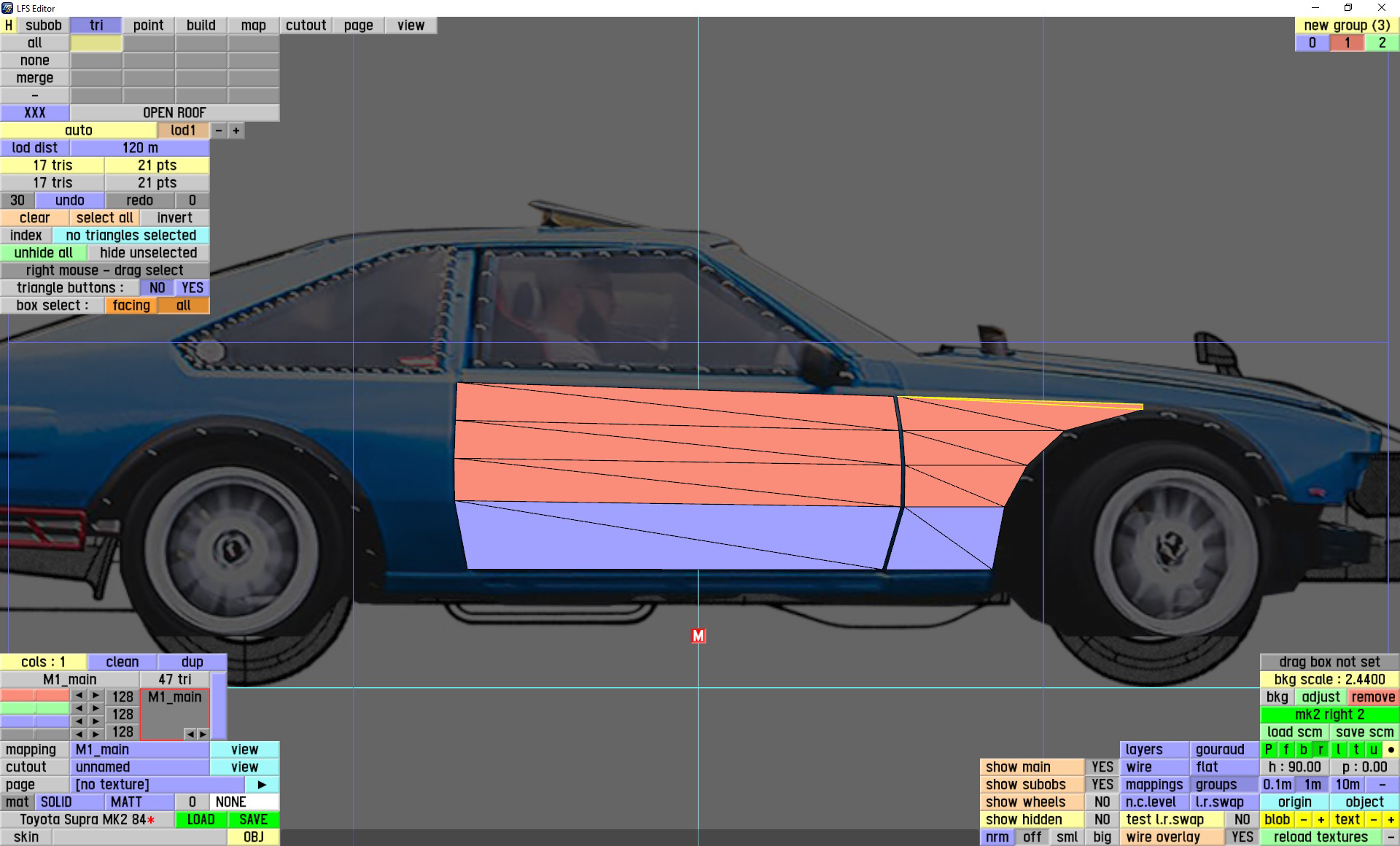Screen dimensions: 1400x846
Task: Click the H hide-interface button
Action: pyautogui.click(x=9, y=26)
